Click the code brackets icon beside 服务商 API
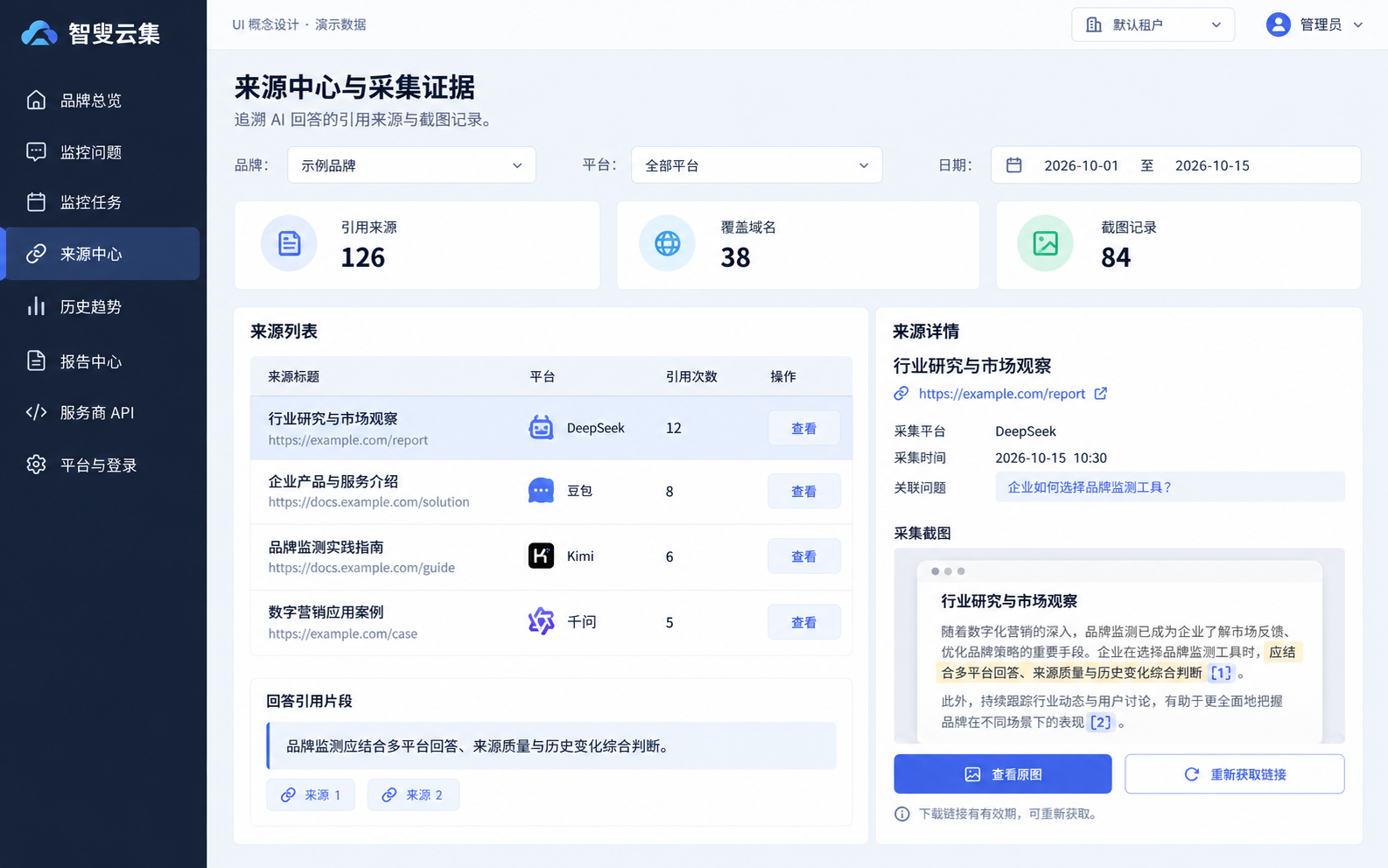 (36, 412)
